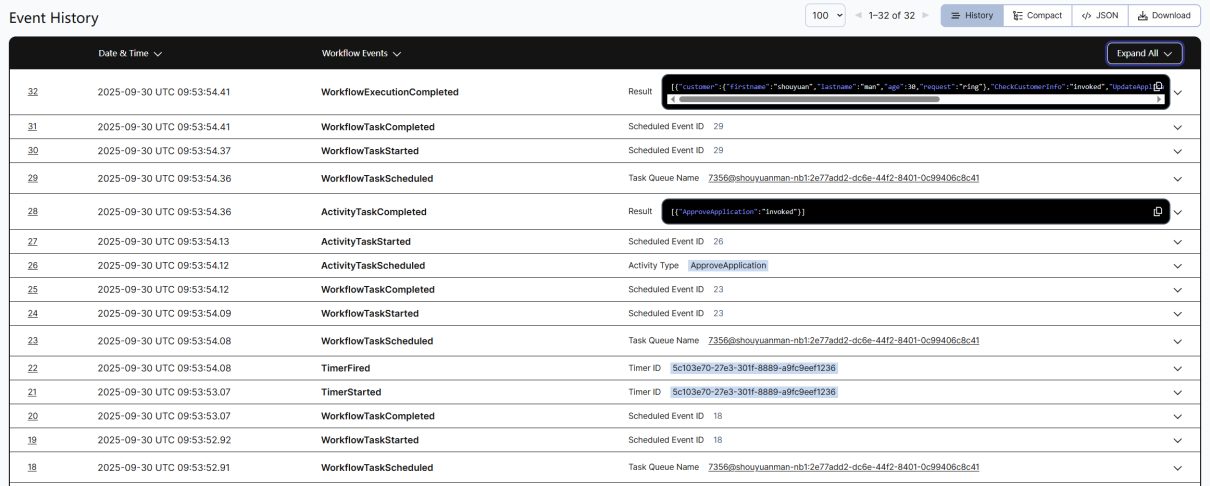This screenshot has height=486, width=1210.
Task: Click the right scroll arrow in result box
Action: pos(1159,100)
